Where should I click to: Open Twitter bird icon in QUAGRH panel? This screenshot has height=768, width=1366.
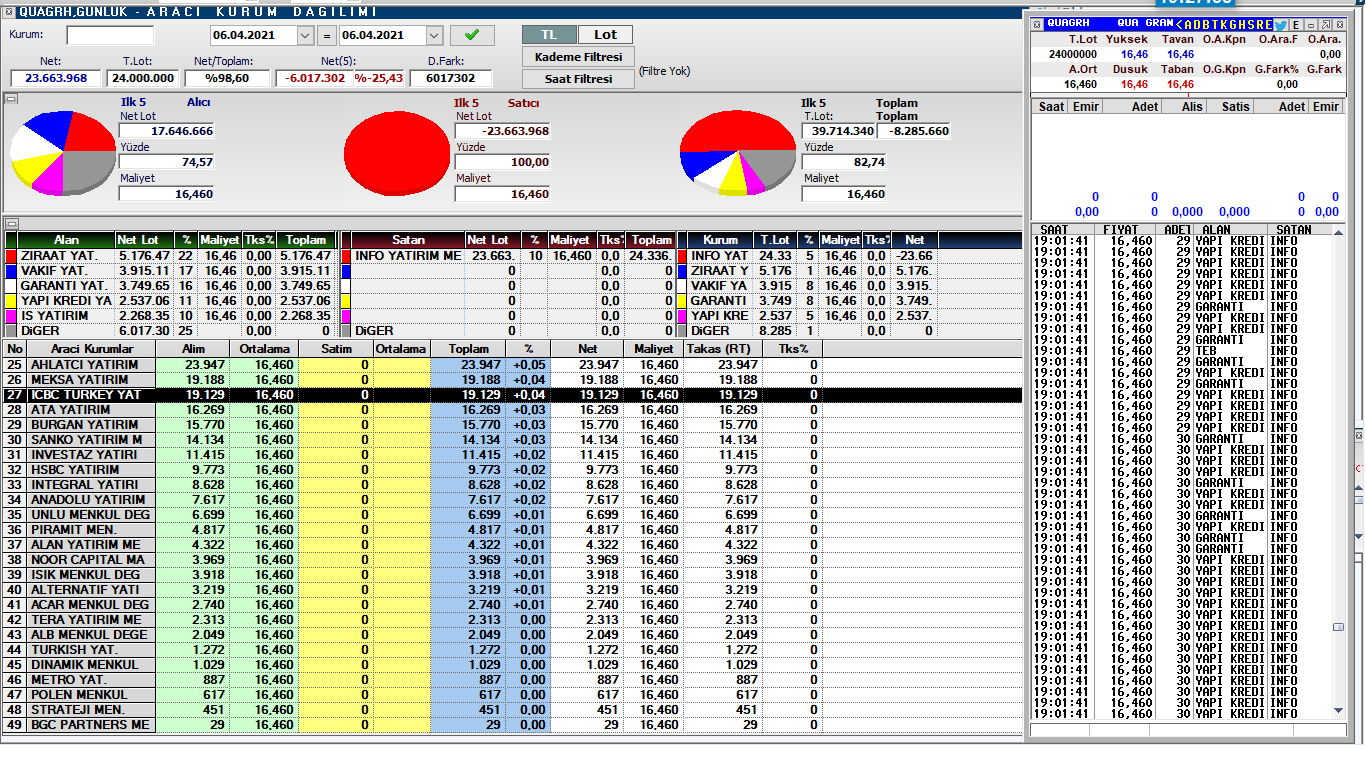tap(1281, 24)
